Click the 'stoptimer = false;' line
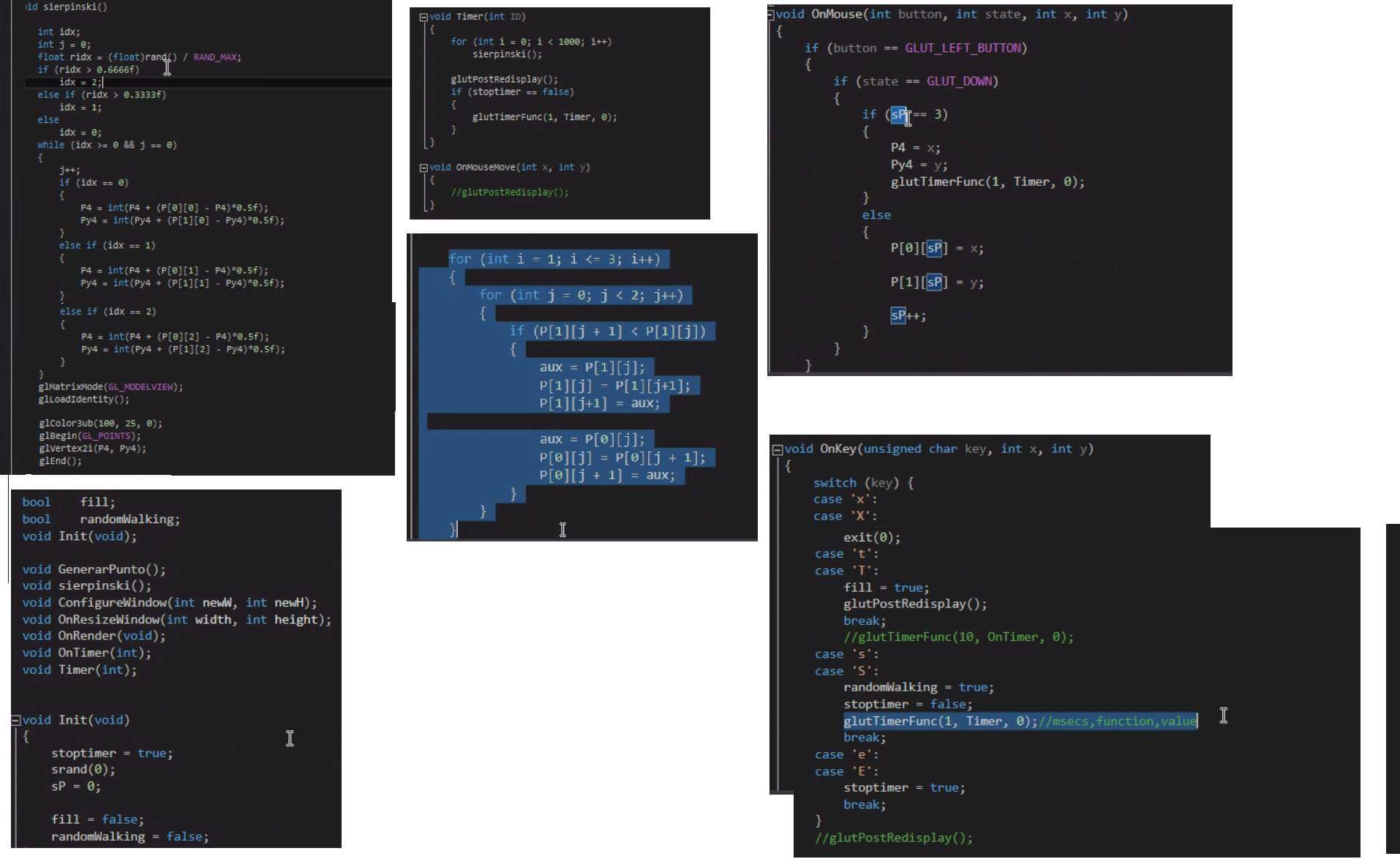This screenshot has height=859, width=1400. click(908, 705)
